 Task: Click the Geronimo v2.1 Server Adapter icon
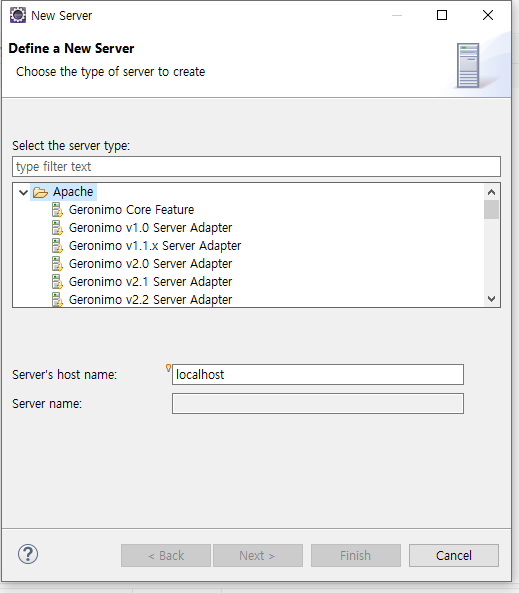pos(57,282)
